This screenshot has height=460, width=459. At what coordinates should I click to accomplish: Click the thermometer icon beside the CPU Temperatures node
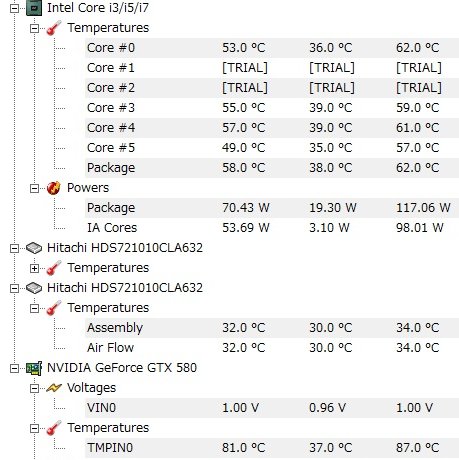coord(54,28)
